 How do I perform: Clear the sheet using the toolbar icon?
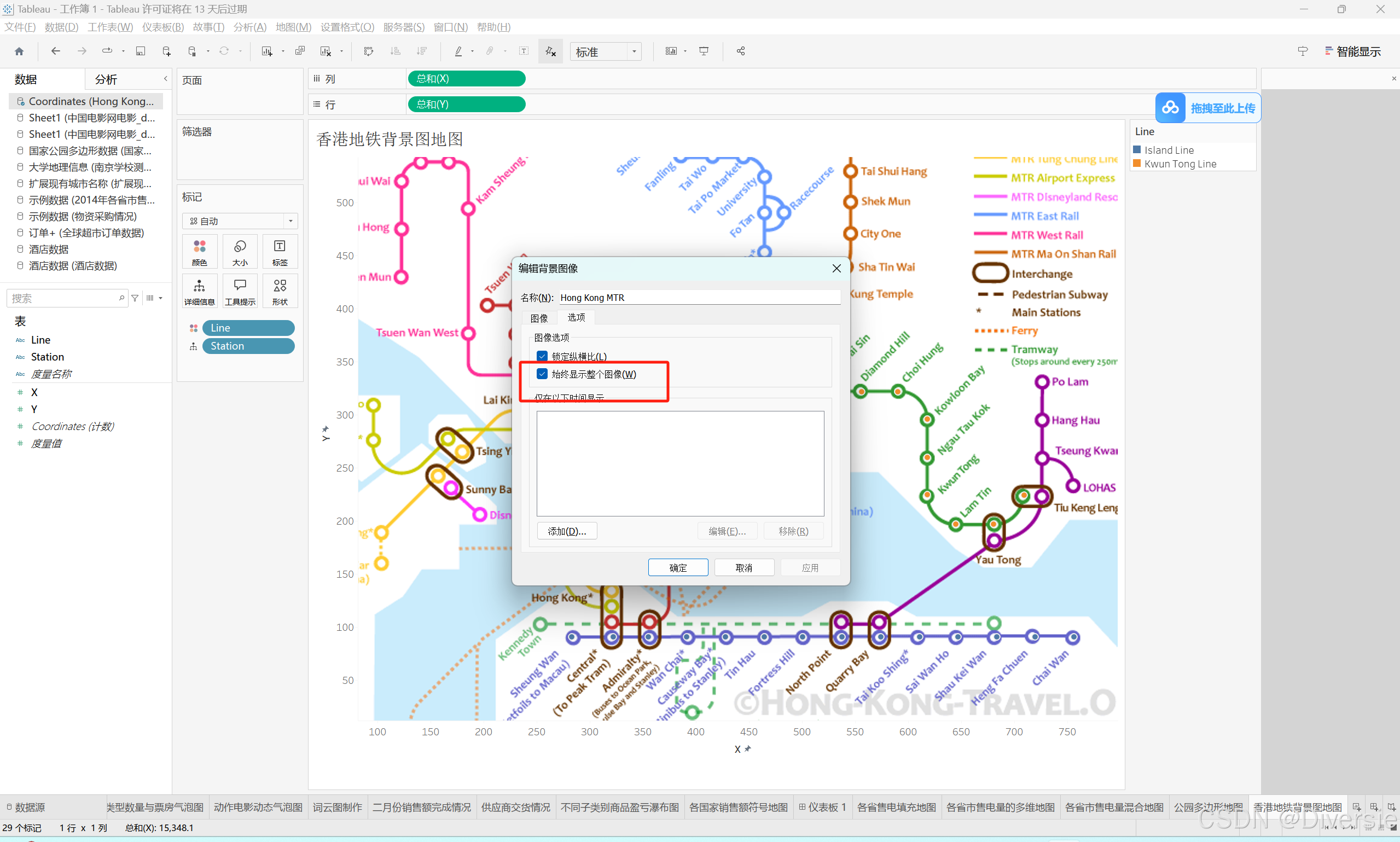(326, 51)
